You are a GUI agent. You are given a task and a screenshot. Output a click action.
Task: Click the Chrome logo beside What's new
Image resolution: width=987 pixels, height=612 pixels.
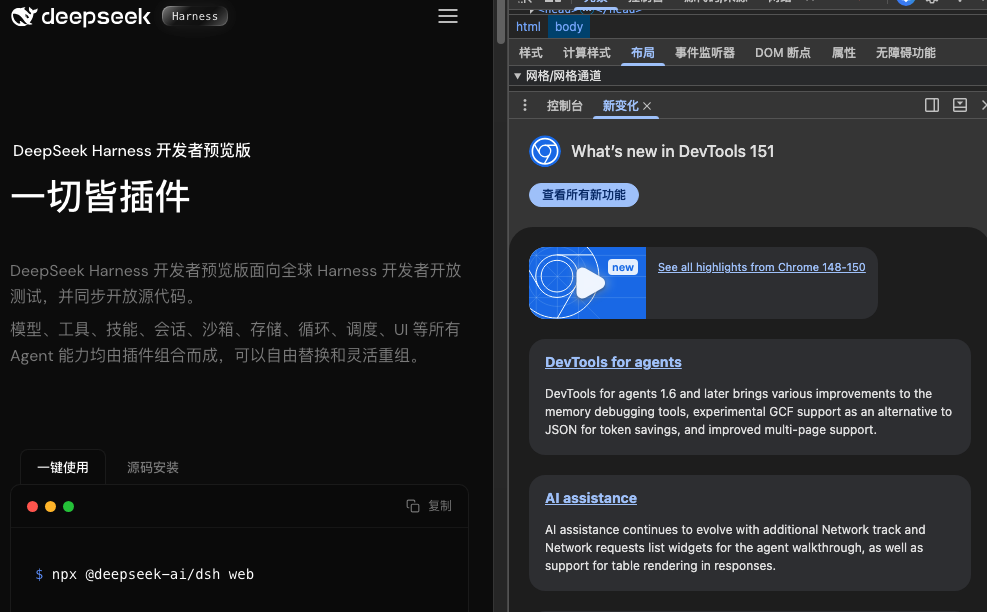pyautogui.click(x=545, y=151)
